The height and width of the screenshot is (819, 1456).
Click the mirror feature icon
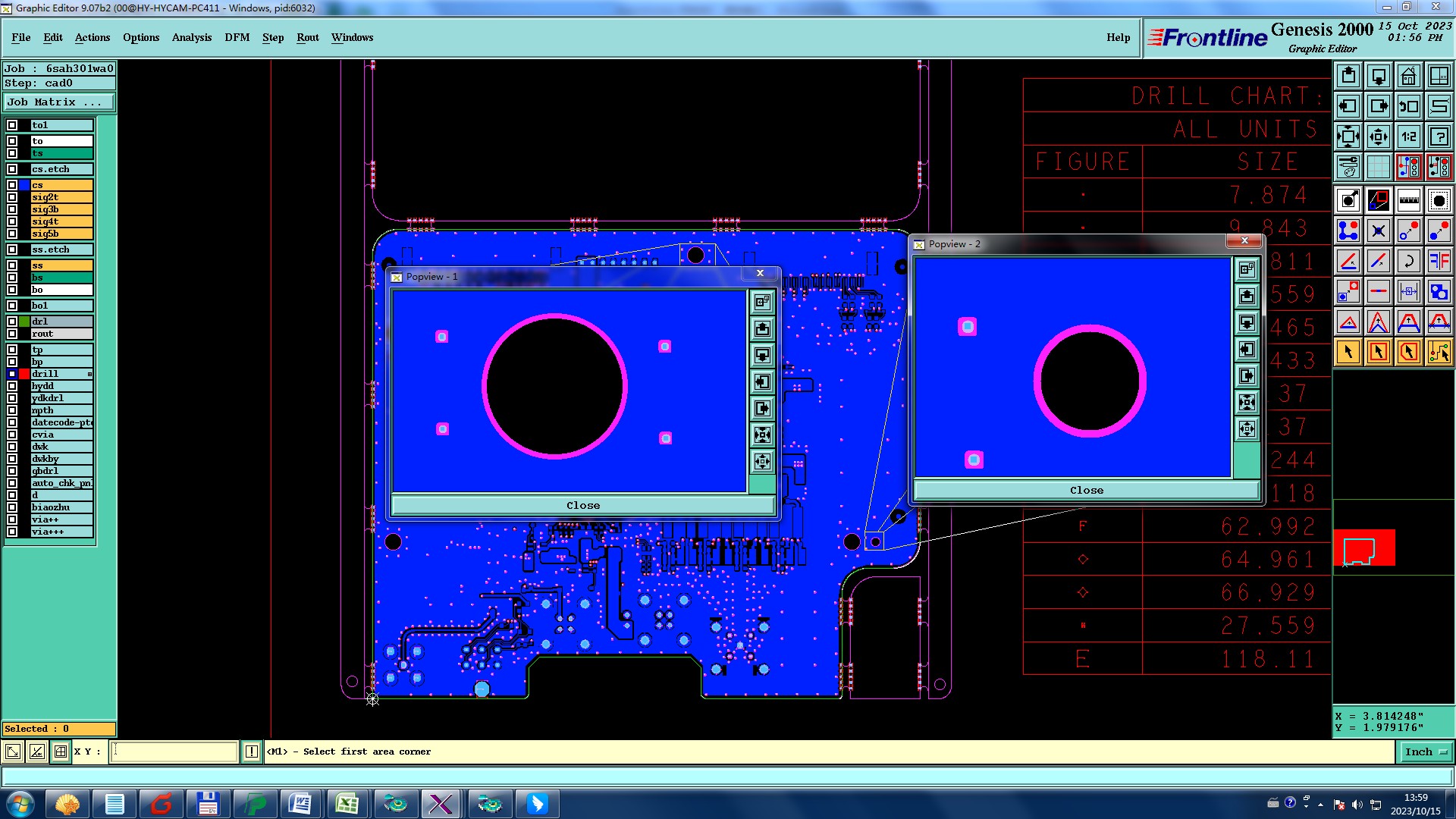1439,261
